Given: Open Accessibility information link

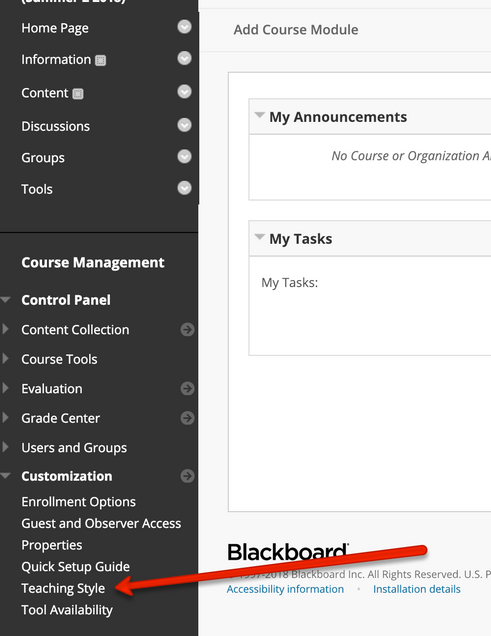Looking at the screenshot, I should [x=285, y=589].
